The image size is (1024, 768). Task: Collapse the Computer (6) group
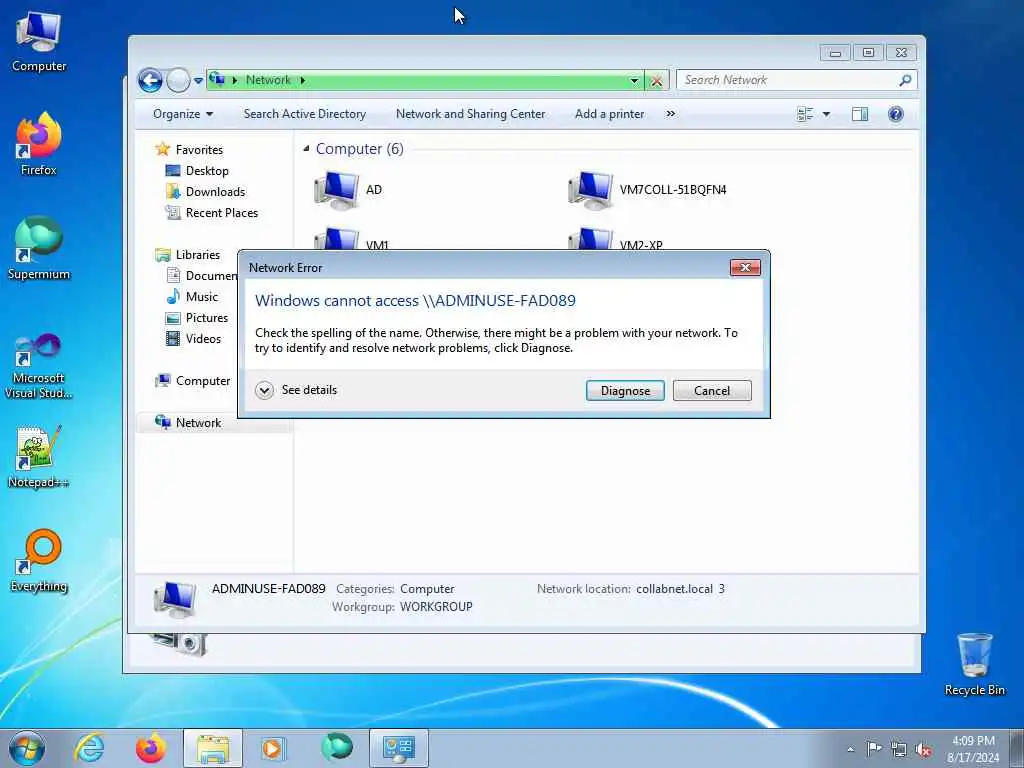click(306, 149)
